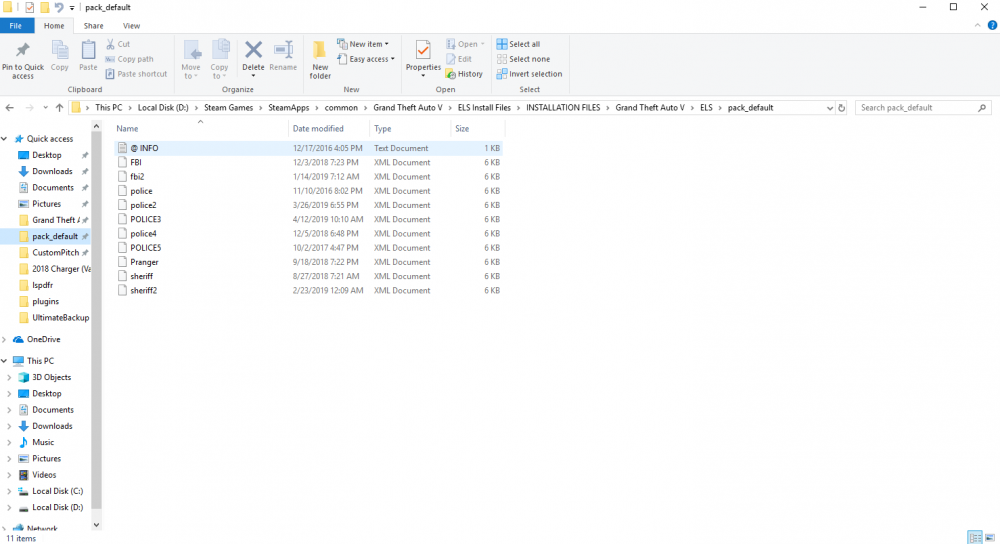
Task: Collapse the ribbon with the chevron
Action: 978,26
